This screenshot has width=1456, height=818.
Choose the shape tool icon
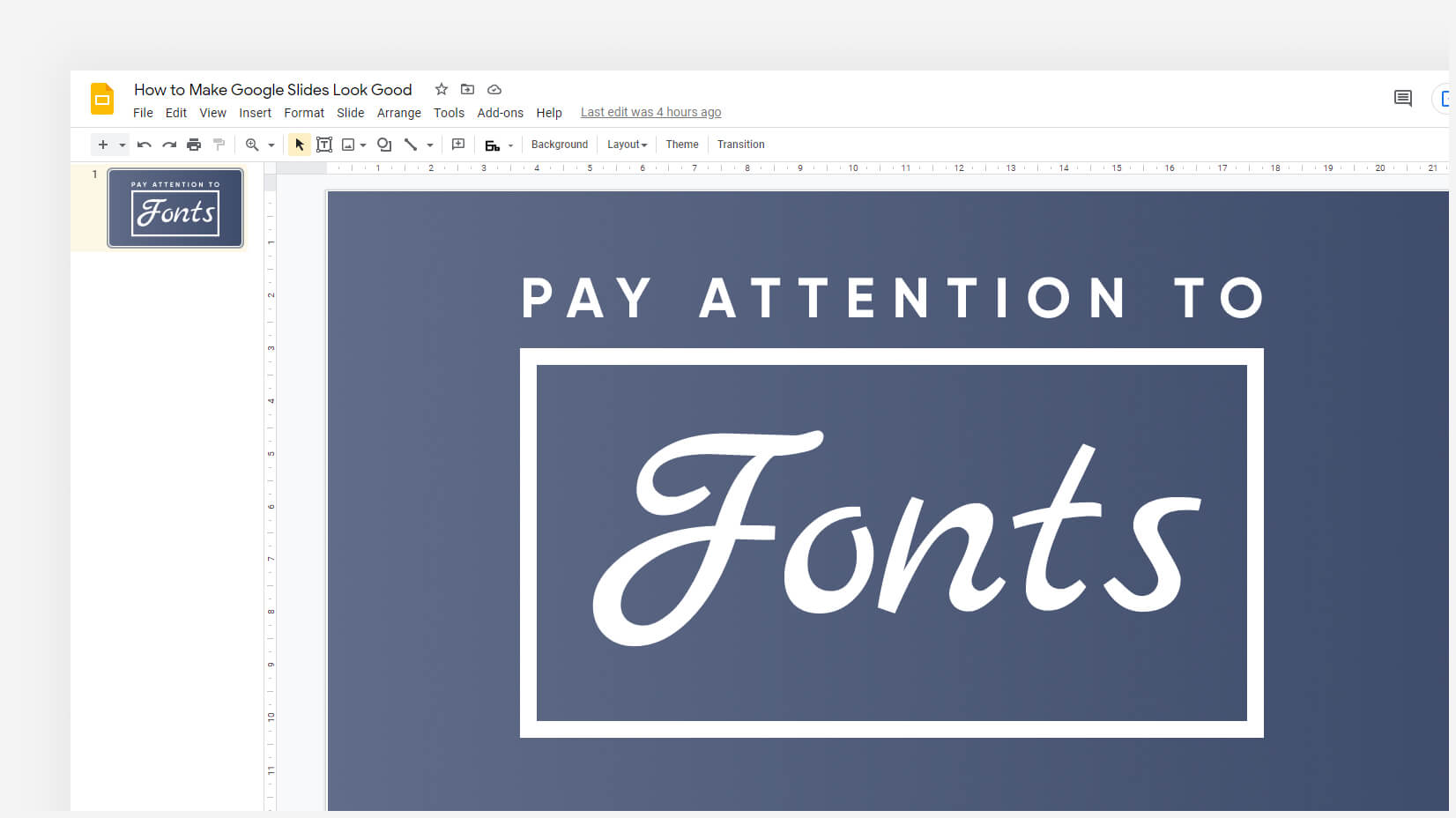[384, 145]
